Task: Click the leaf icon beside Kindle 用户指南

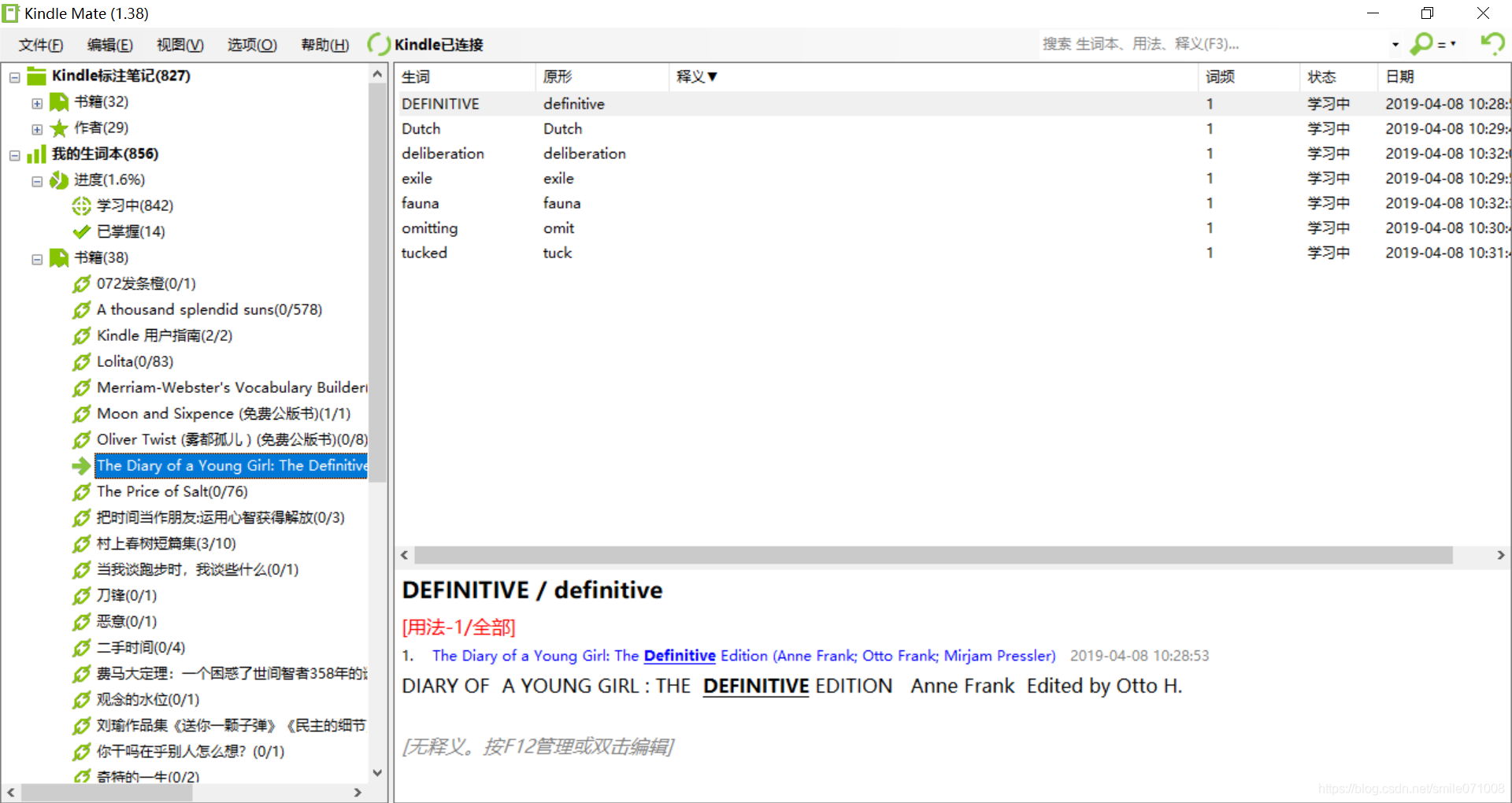Action: 81,335
